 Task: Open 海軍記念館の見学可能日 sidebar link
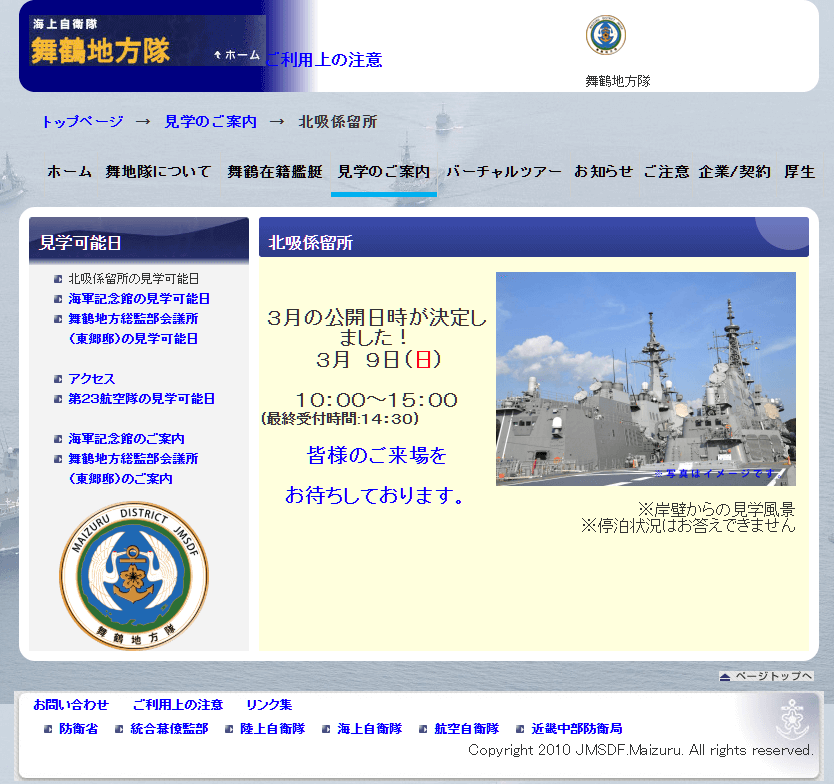[139, 299]
